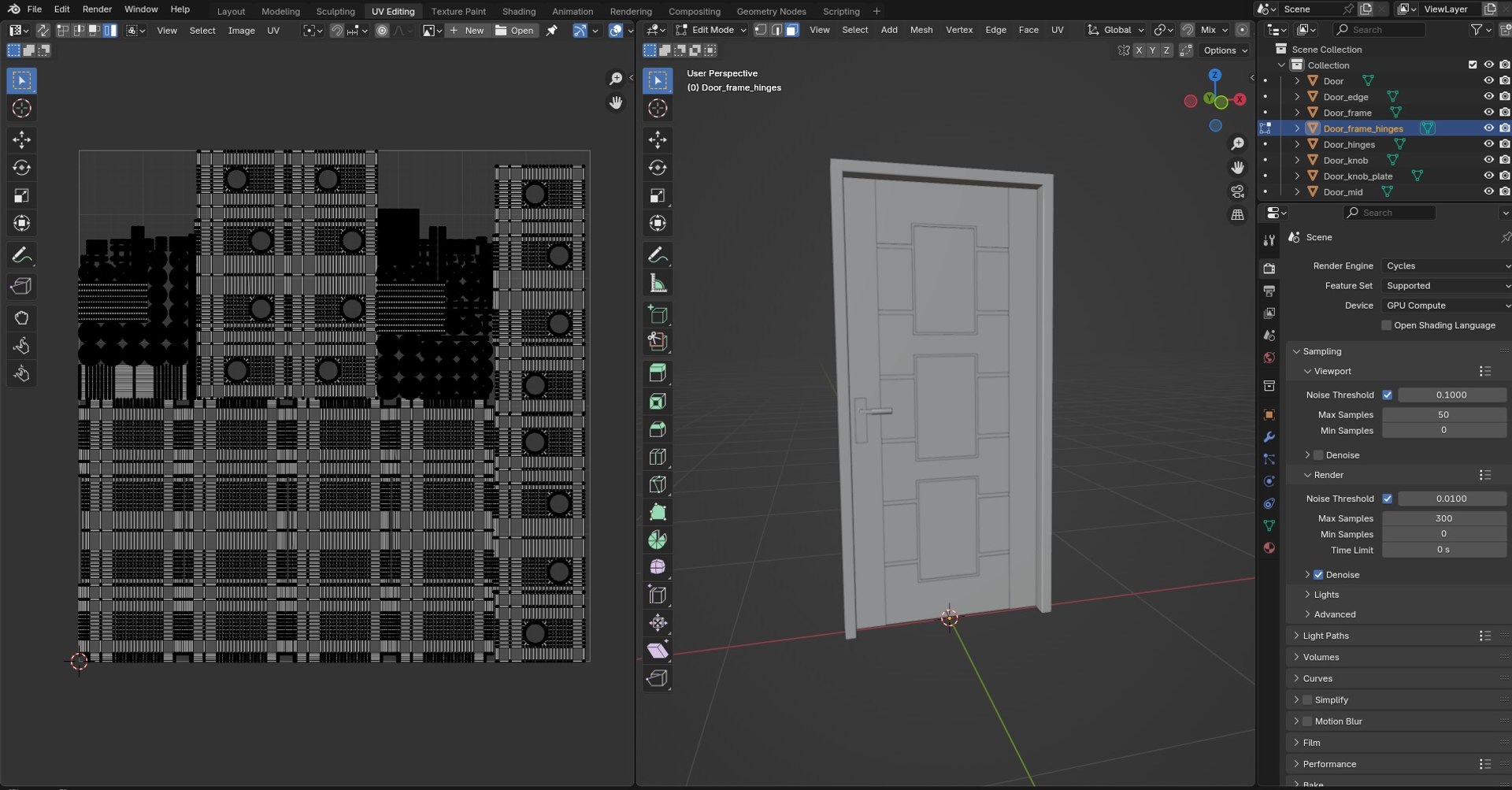Select the Rip Region tool in UV editor
Screen dimensions: 1512x790
(x=21, y=287)
